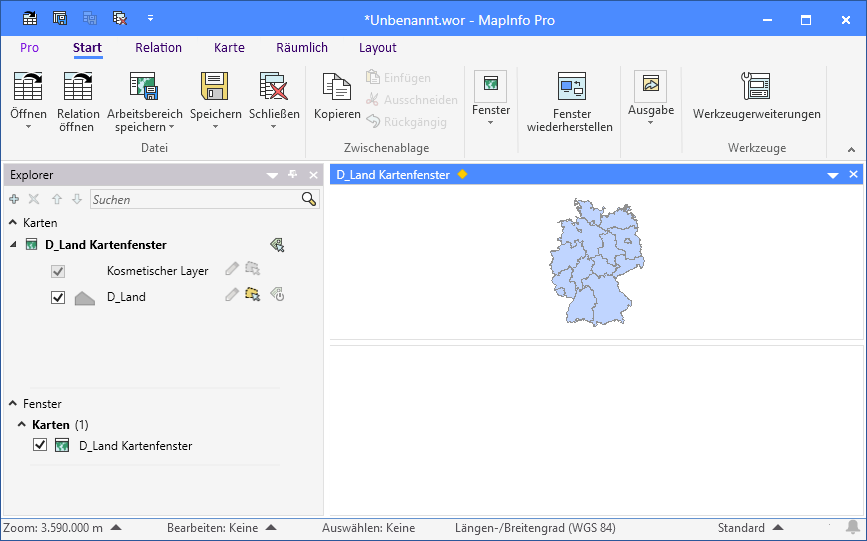Close the Explorer panel
Image resolution: width=867 pixels, height=541 pixels.
(314, 175)
